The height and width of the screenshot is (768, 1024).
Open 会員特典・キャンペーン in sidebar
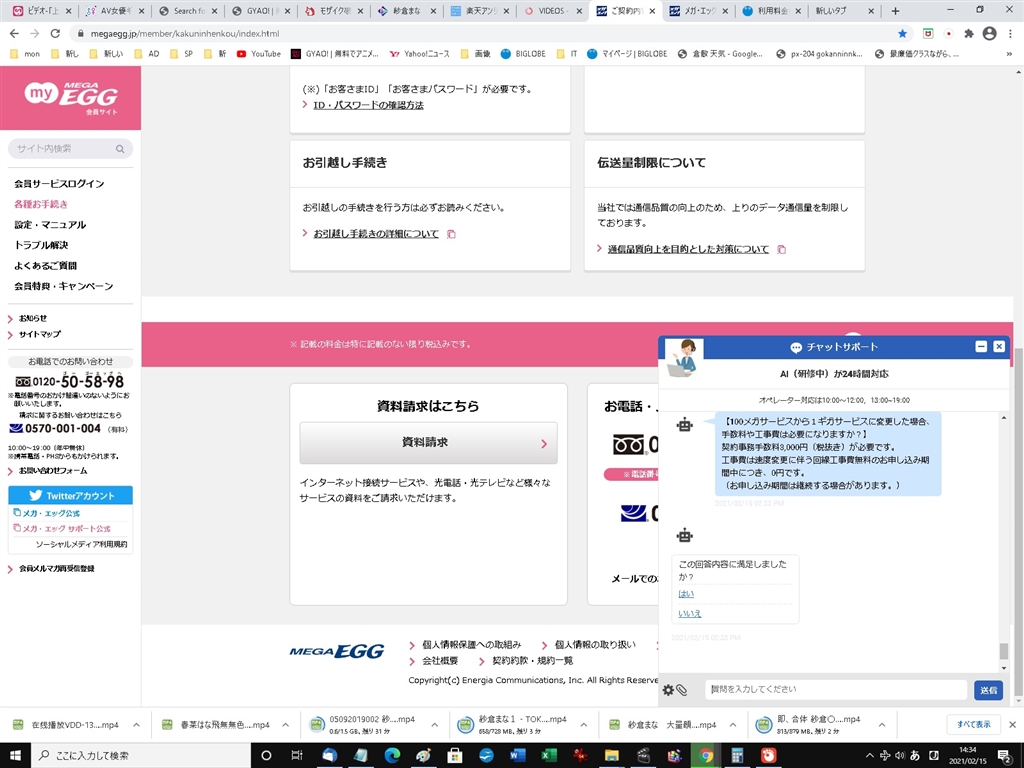[x=64, y=286]
